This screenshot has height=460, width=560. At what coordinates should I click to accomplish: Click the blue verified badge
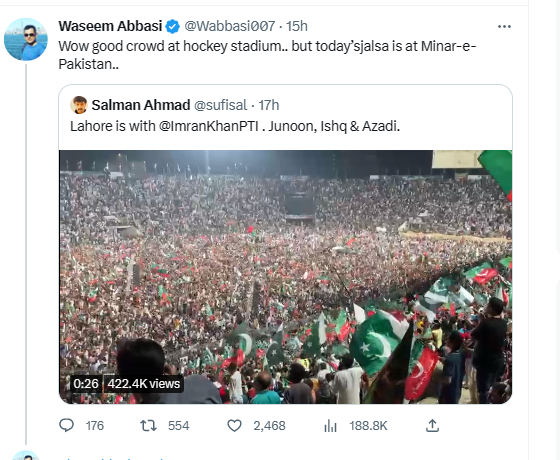[x=173, y=26]
